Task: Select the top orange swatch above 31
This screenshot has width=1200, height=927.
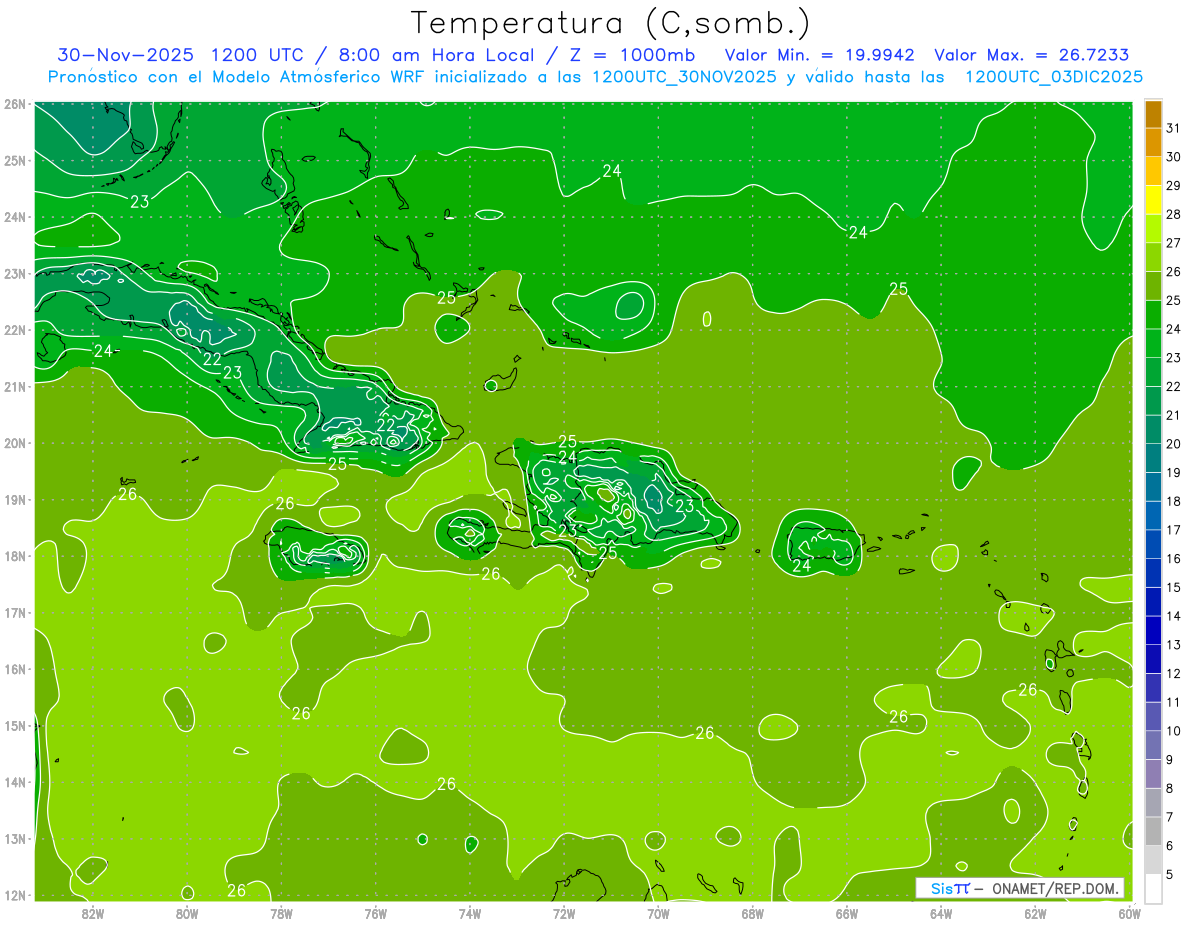Action: (x=1153, y=115)
